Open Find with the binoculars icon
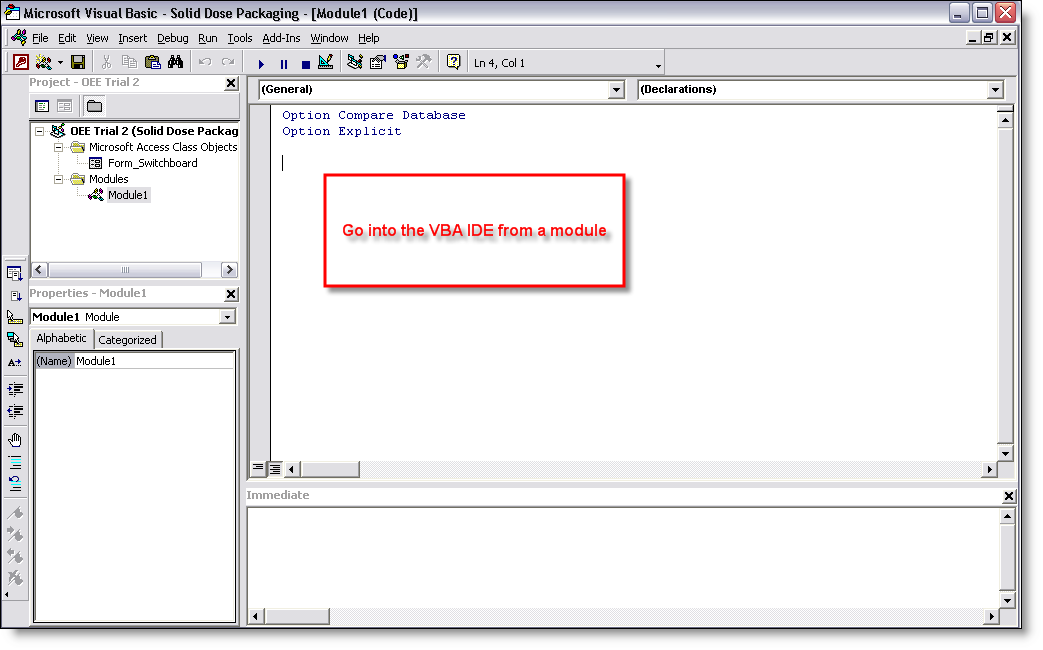Viewport: 1043px width, 650px height. (x=175, y=63)
